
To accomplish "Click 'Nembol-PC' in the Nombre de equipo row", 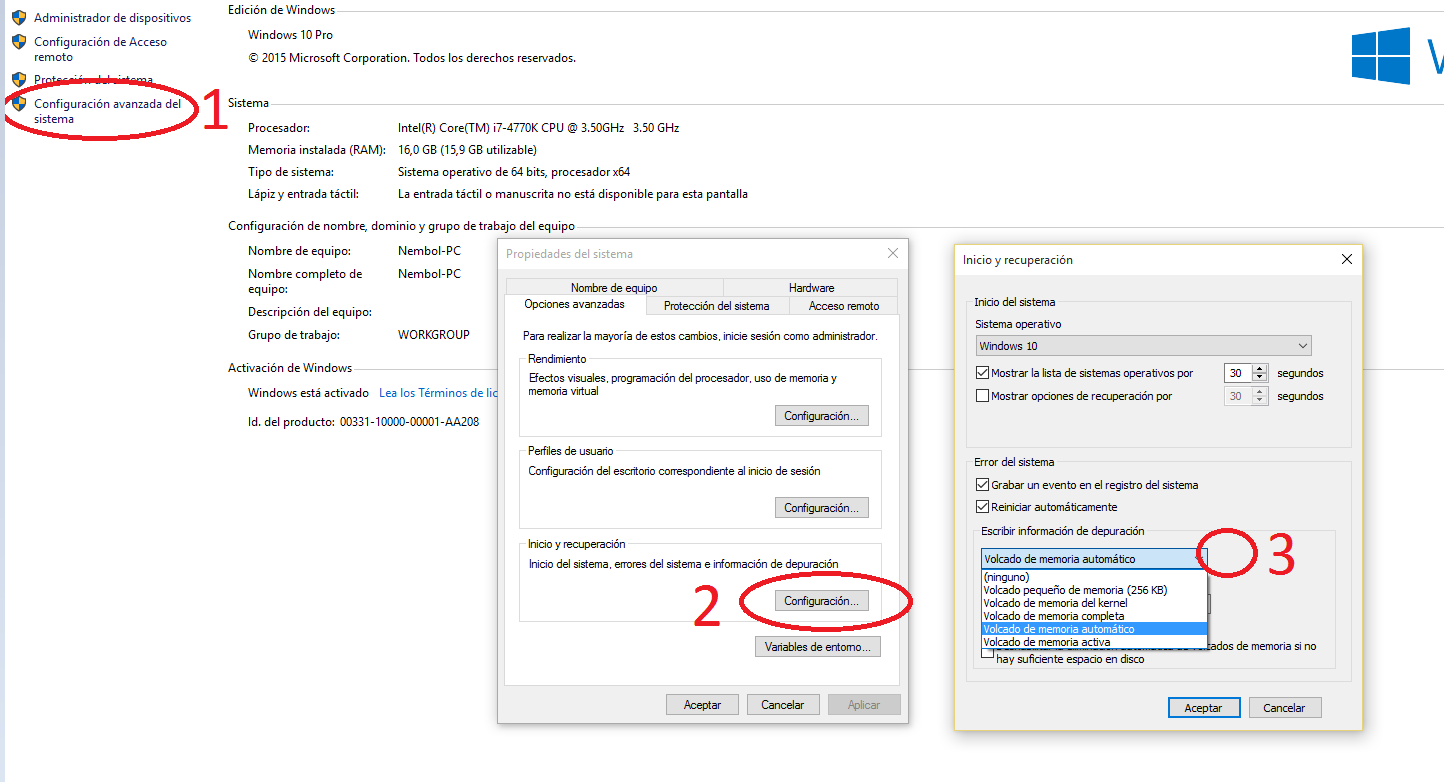I will [x=429, y=251].
